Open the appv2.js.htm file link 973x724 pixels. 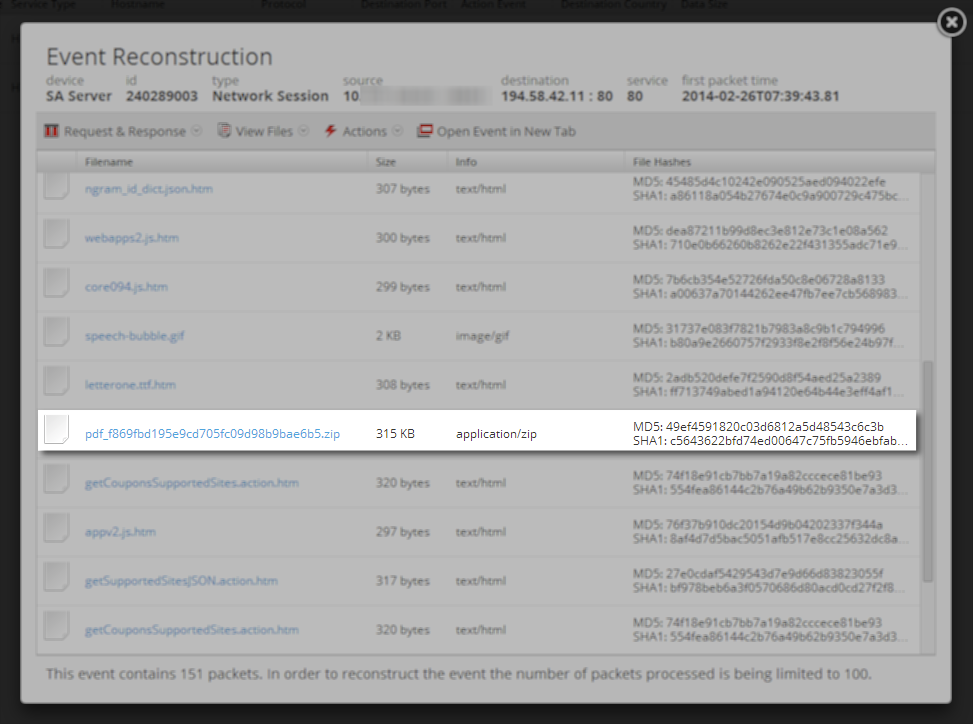coord(122,531)
